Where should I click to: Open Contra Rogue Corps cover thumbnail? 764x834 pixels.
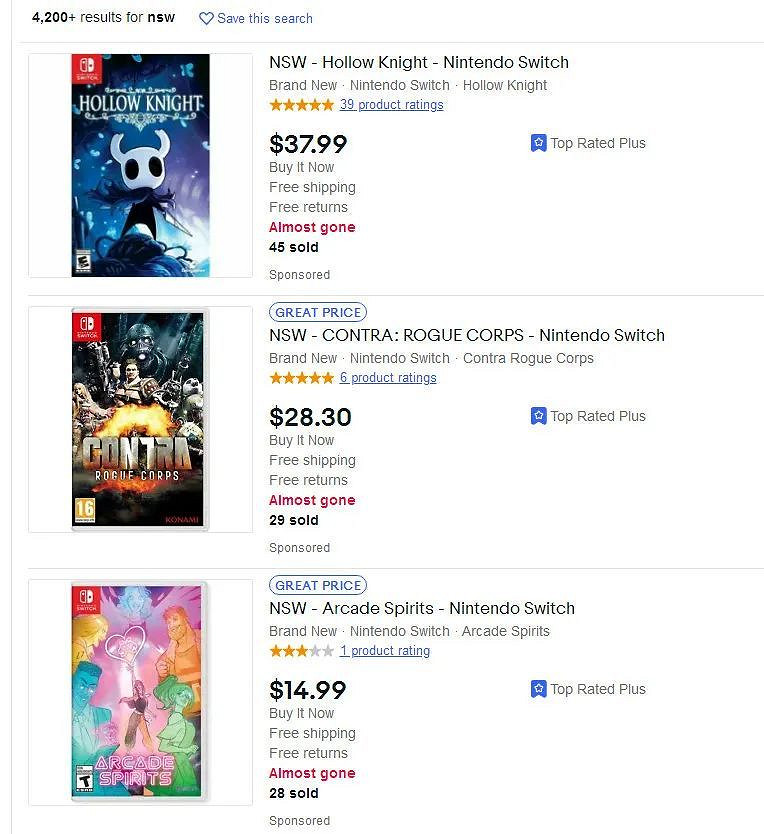pyautogui.click(x=140, y=419)
